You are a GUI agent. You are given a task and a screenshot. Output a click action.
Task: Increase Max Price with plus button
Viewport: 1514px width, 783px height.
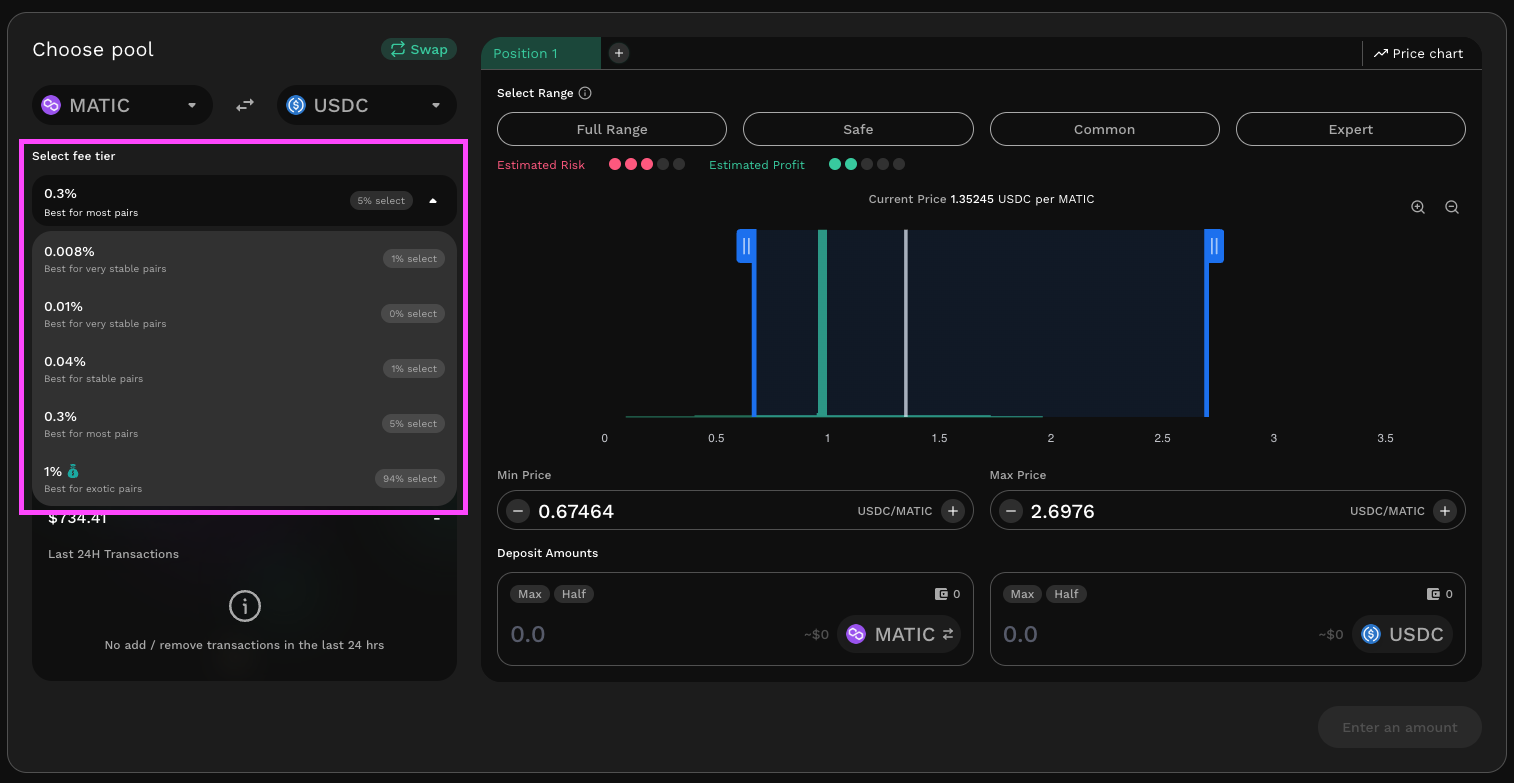[x=1444, y=511]
